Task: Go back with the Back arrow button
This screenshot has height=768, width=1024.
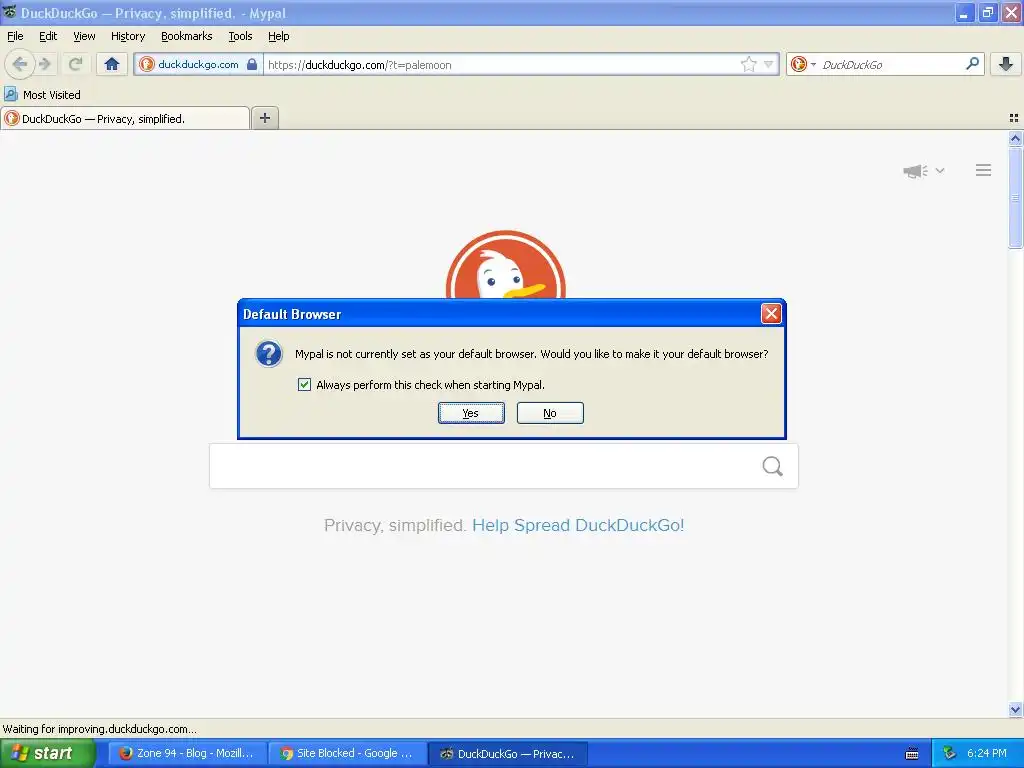Action: coord(19,64)
